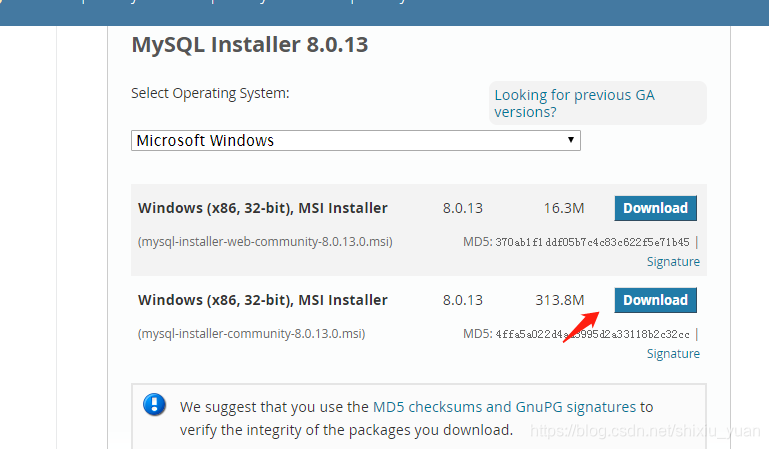
Task: Click the MD5 hash starting with 4ffa5a022
Action: pos(592,334)
